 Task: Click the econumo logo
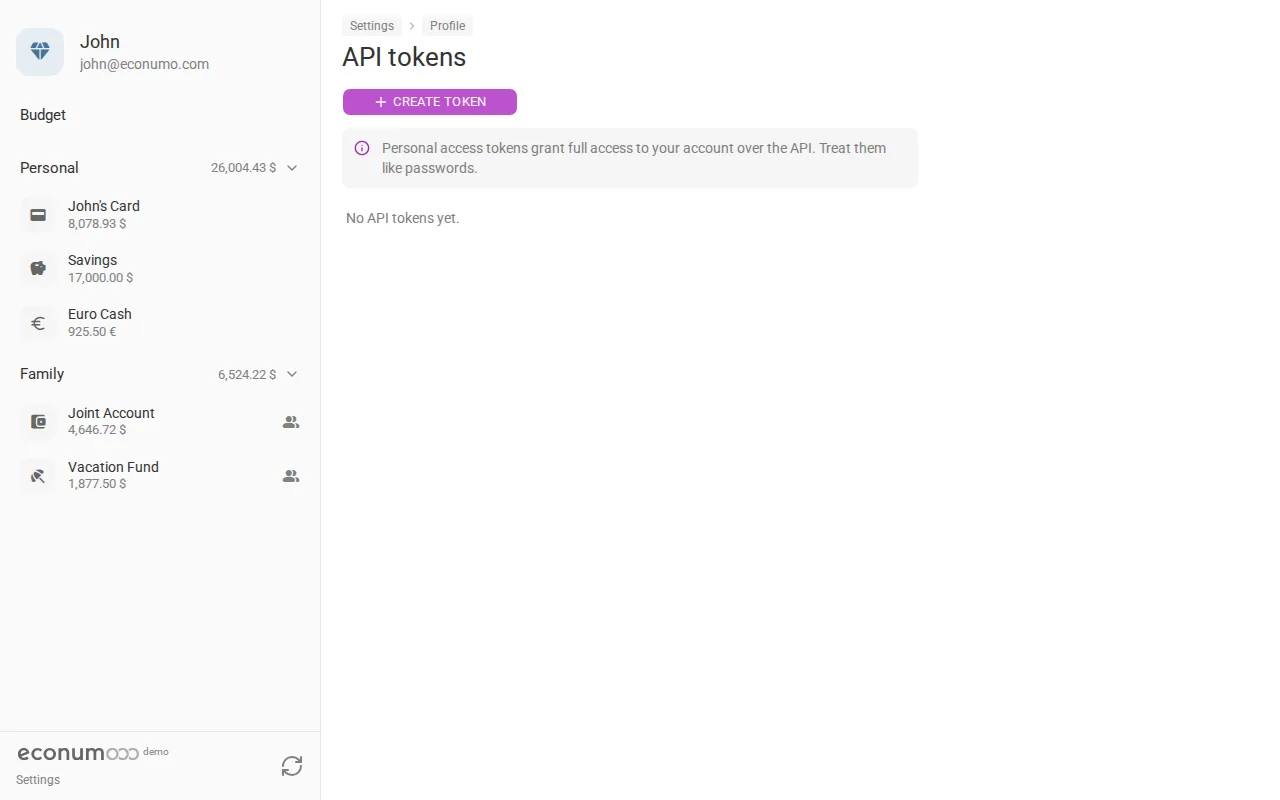pyautogui.click(x=78, y=753)
